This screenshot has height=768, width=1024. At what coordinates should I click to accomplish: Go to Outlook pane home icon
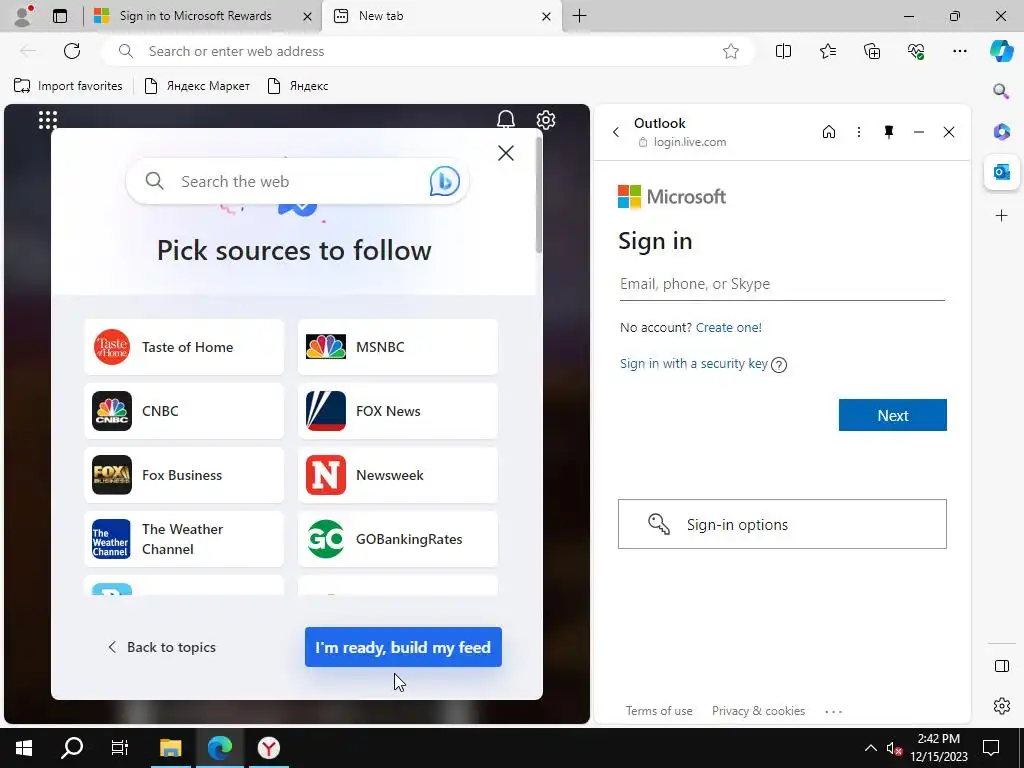[829, 132]
